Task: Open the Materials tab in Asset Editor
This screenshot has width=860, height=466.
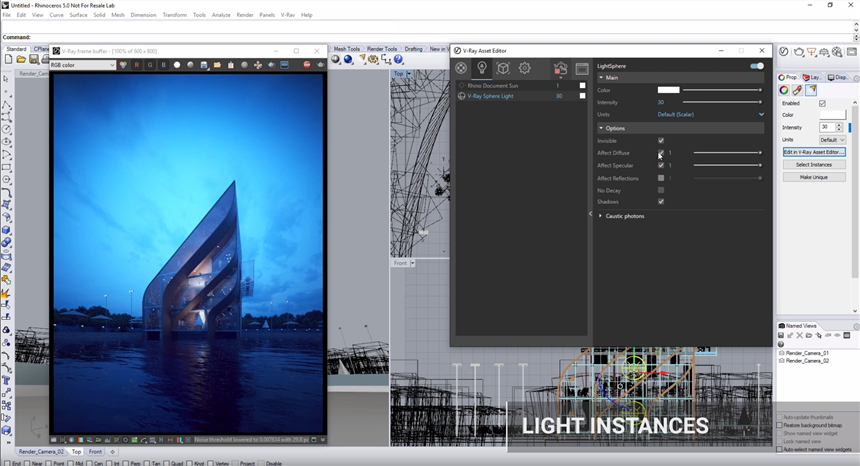Action: coord(461,68)
